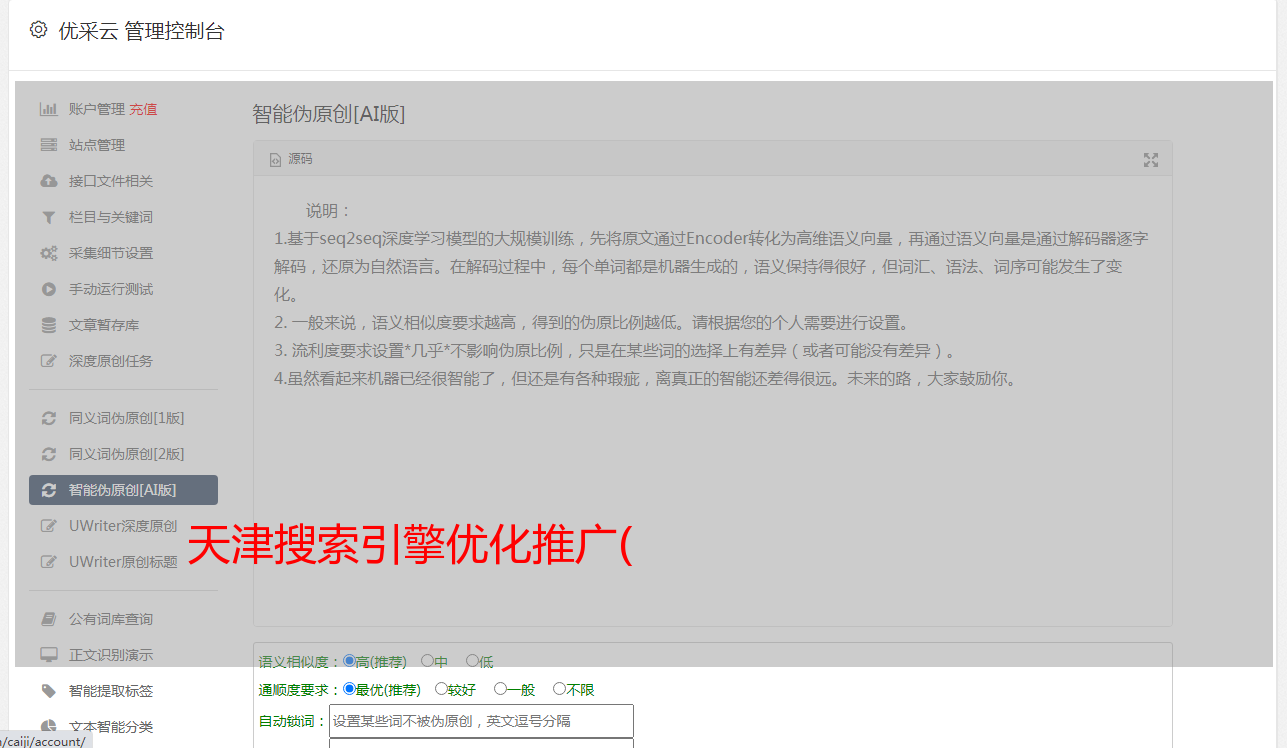1287x748 pixels.
Task: Open 站点管理 in the sidebar
Action: coord(97,145)
